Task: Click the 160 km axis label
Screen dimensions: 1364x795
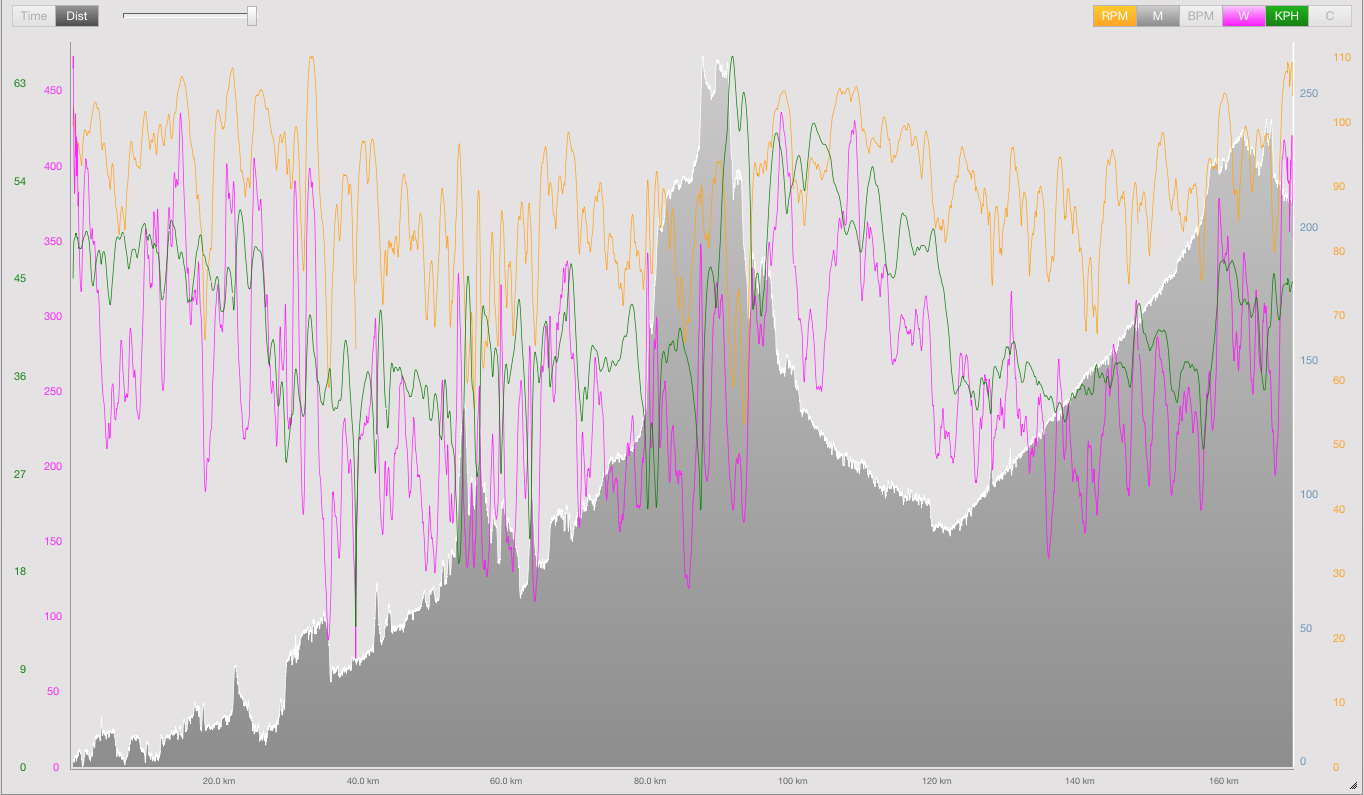Action: coord(1225,781)
